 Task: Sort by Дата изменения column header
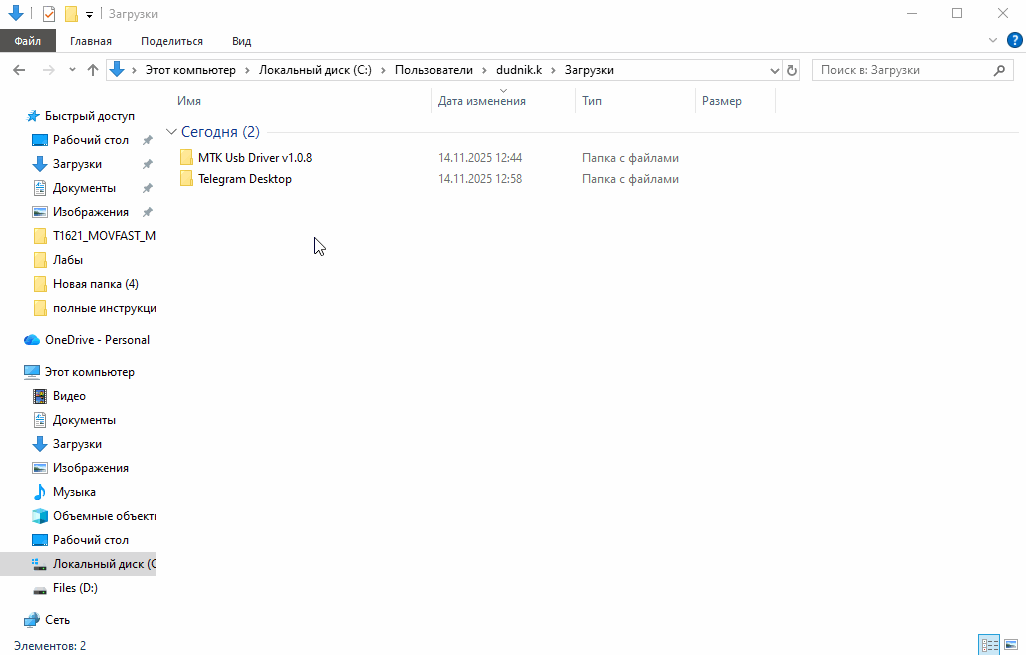[x=482, y=101]
